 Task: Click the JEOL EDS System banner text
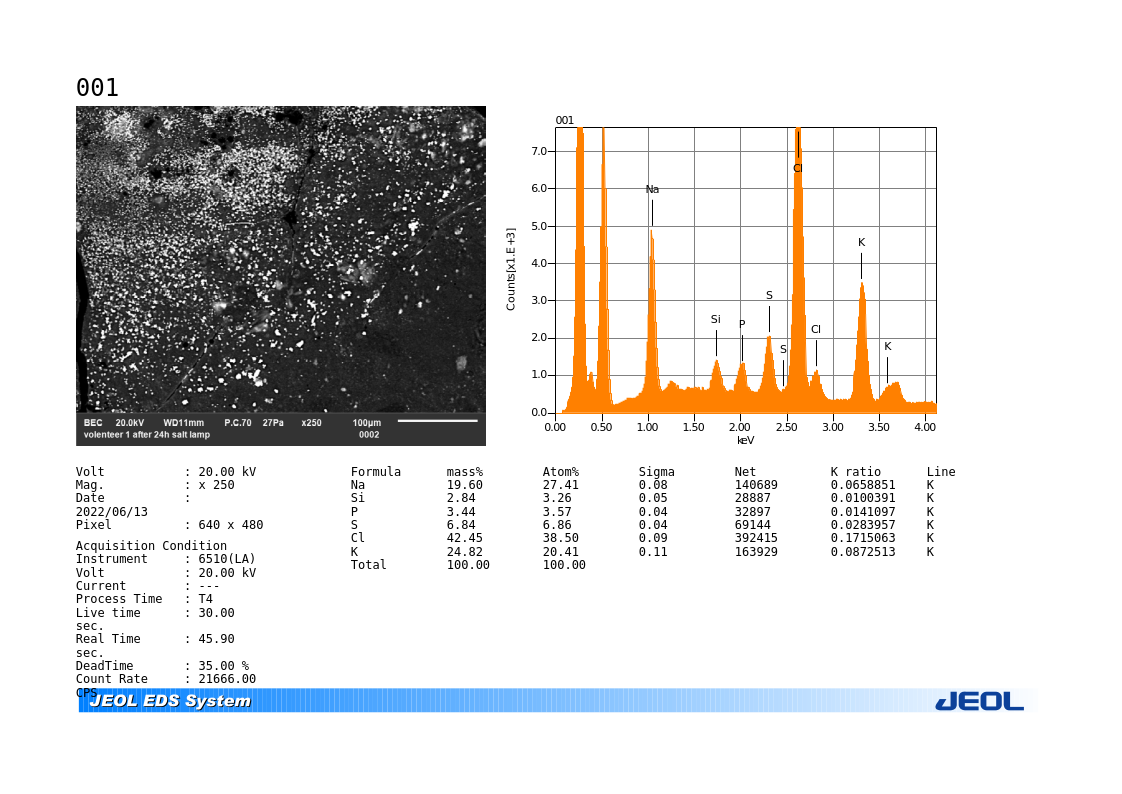click(170, 701)
